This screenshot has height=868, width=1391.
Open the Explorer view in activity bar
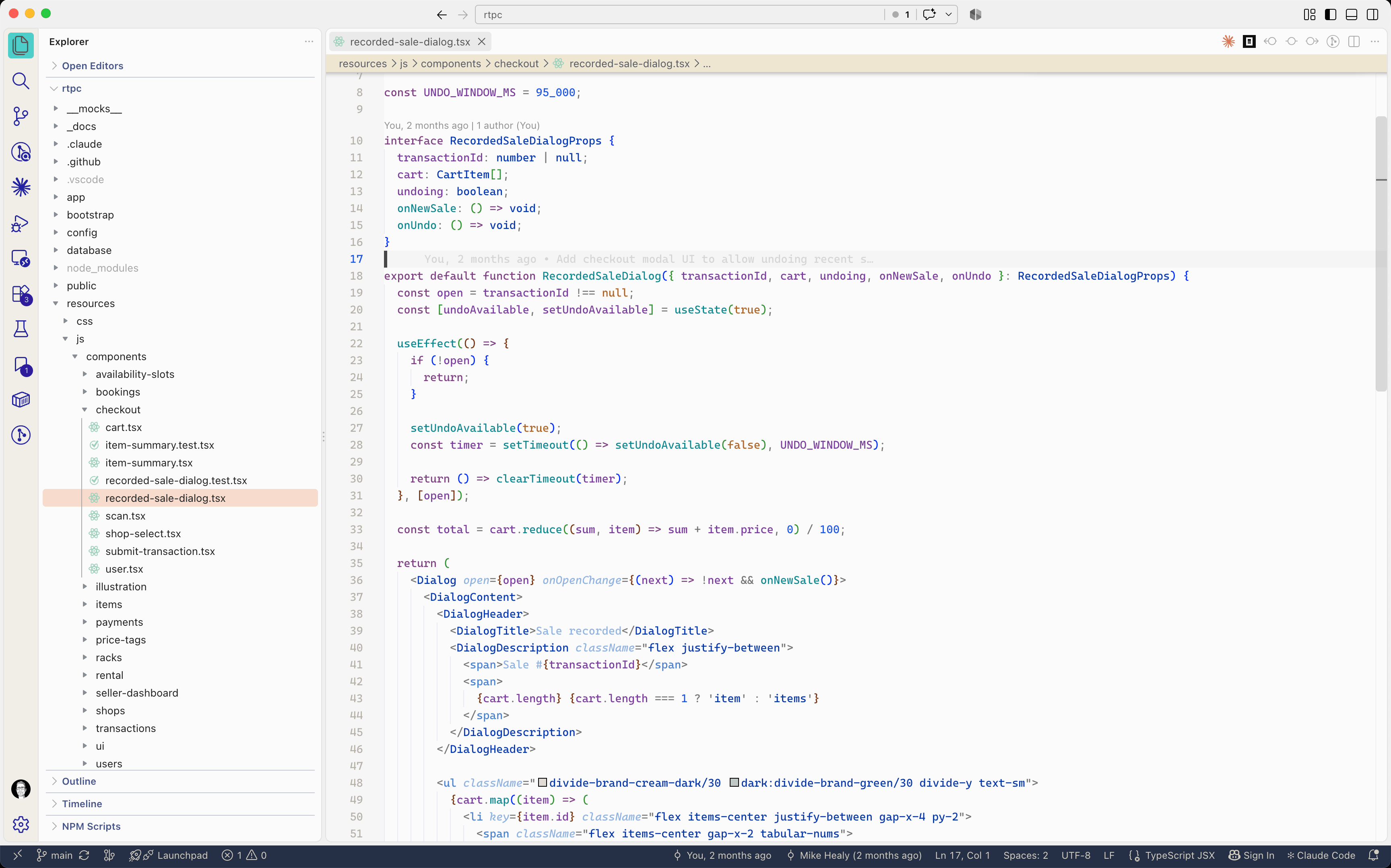pyautogui.click(x=21, y=45)
